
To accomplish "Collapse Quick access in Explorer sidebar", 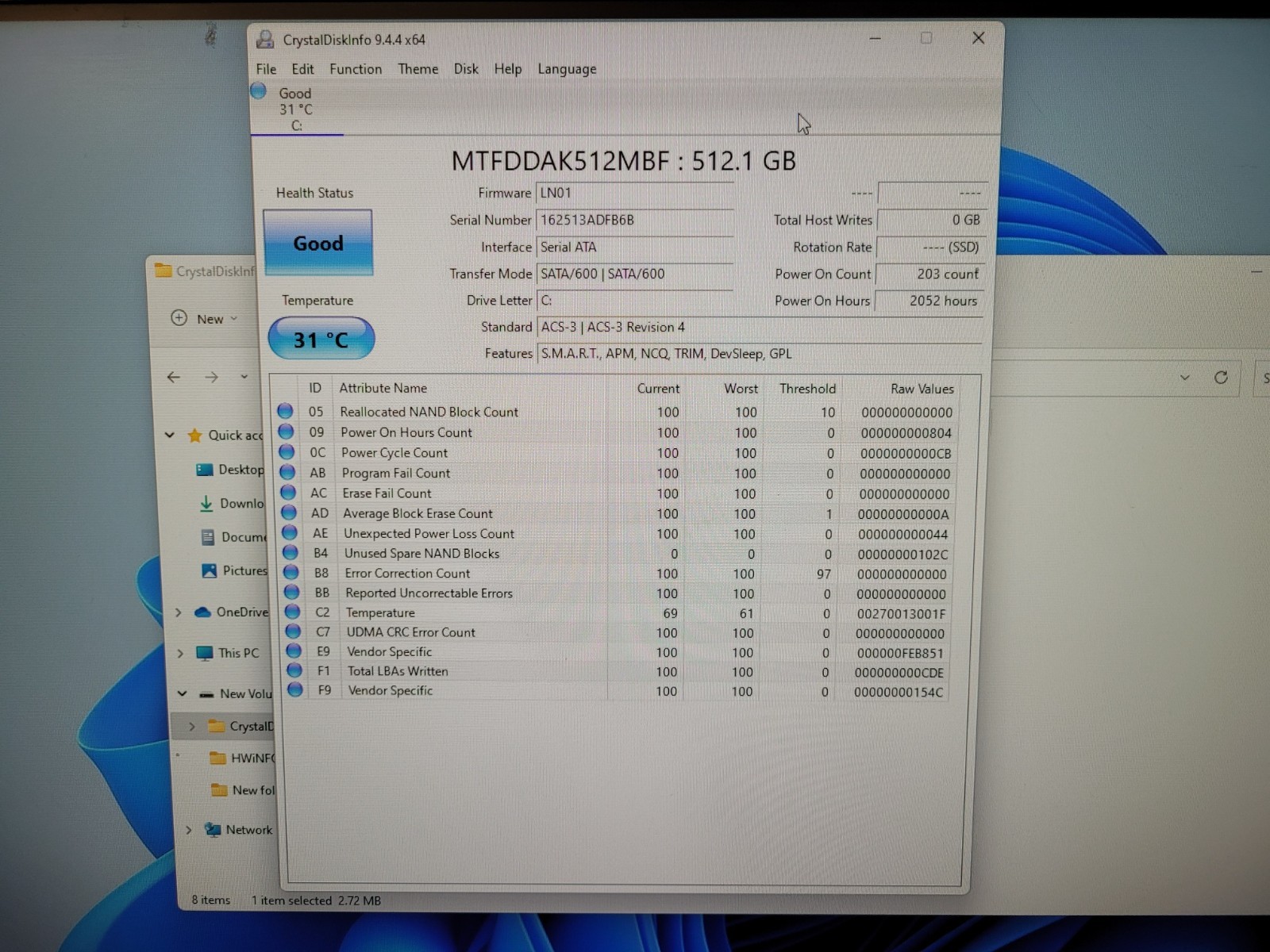I will pyautogui.click(x=169, y=435).
